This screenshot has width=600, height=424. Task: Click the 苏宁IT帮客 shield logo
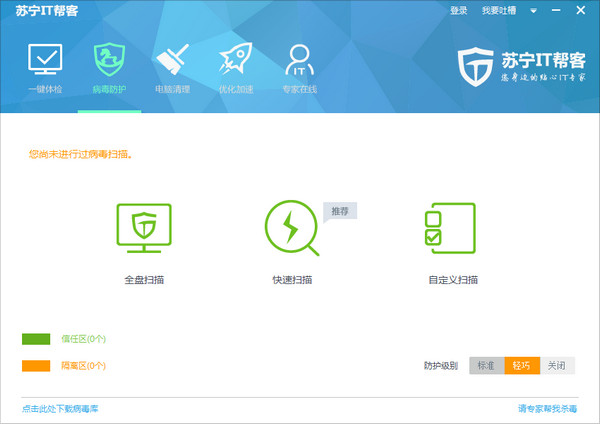[x=476, y=67]
